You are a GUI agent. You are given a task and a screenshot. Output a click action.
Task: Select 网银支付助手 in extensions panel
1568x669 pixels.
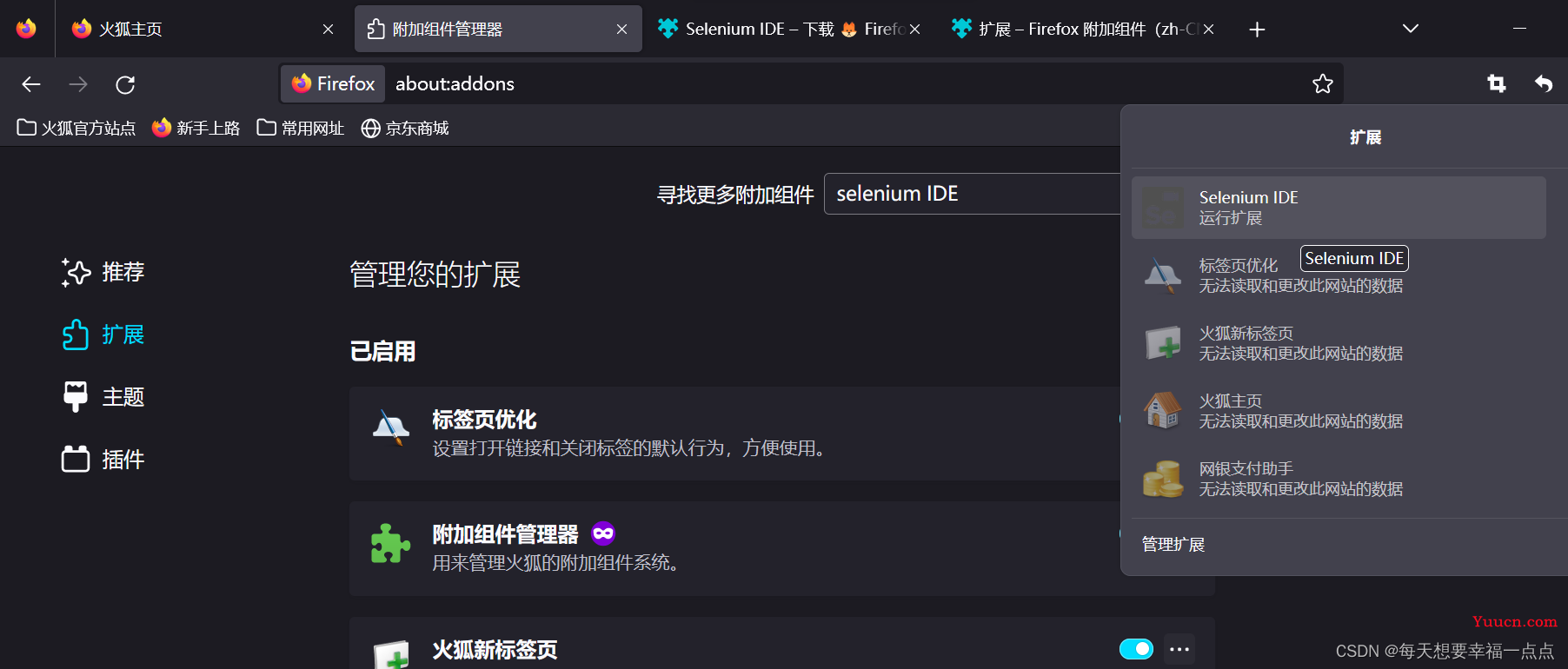click(x=1339, y=479)
